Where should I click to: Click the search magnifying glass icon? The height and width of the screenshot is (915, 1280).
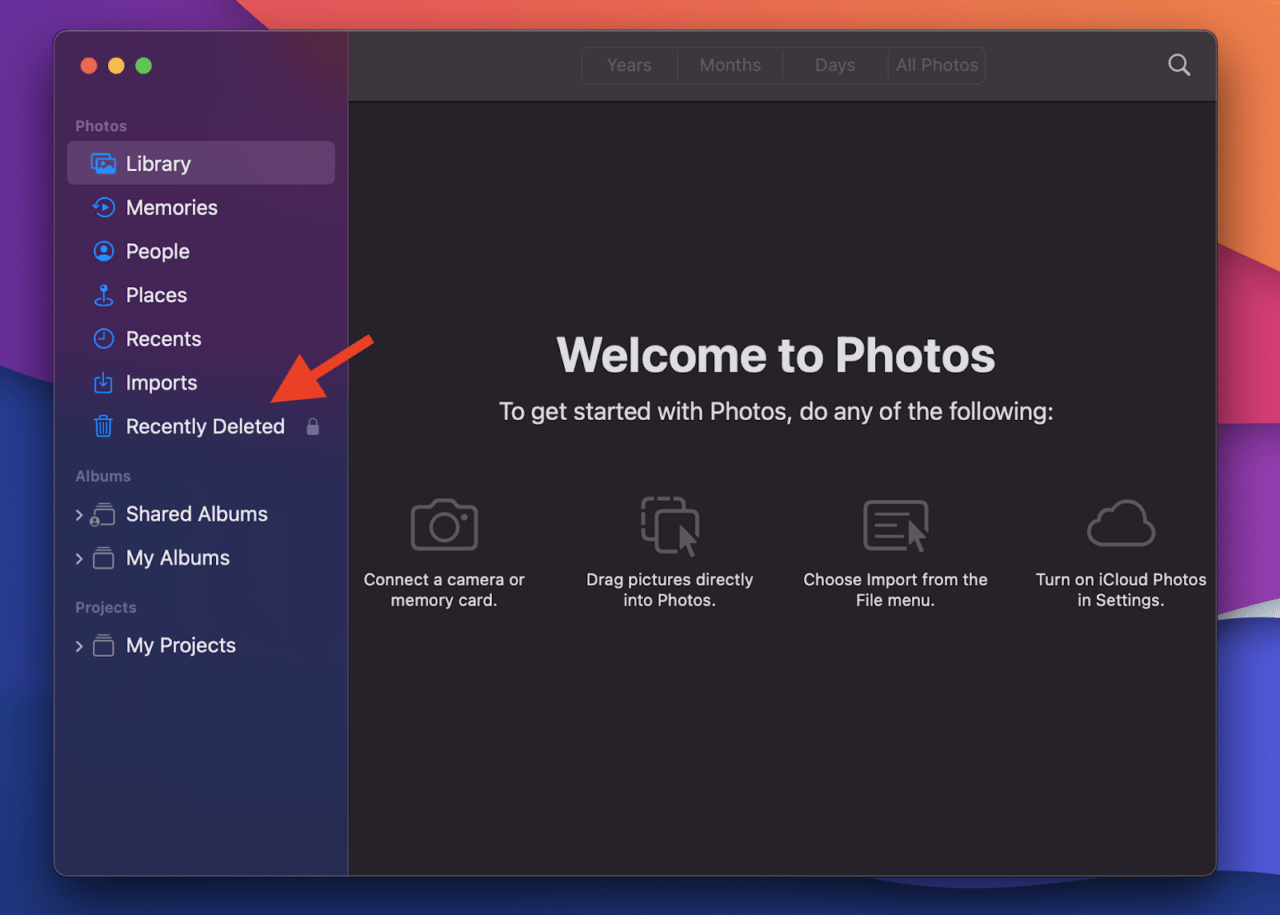1179,65
